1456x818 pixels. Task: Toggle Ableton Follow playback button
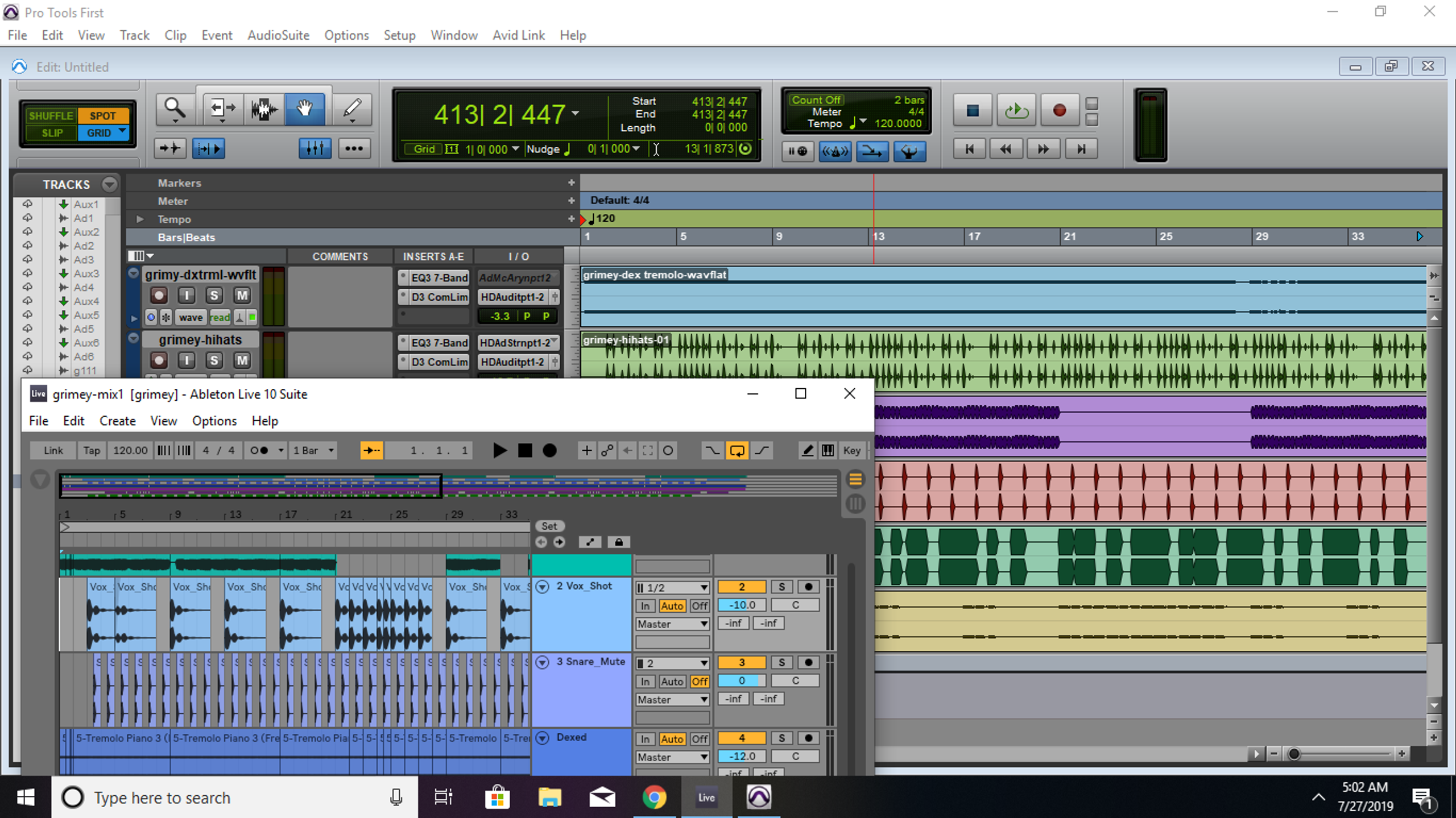371,451
